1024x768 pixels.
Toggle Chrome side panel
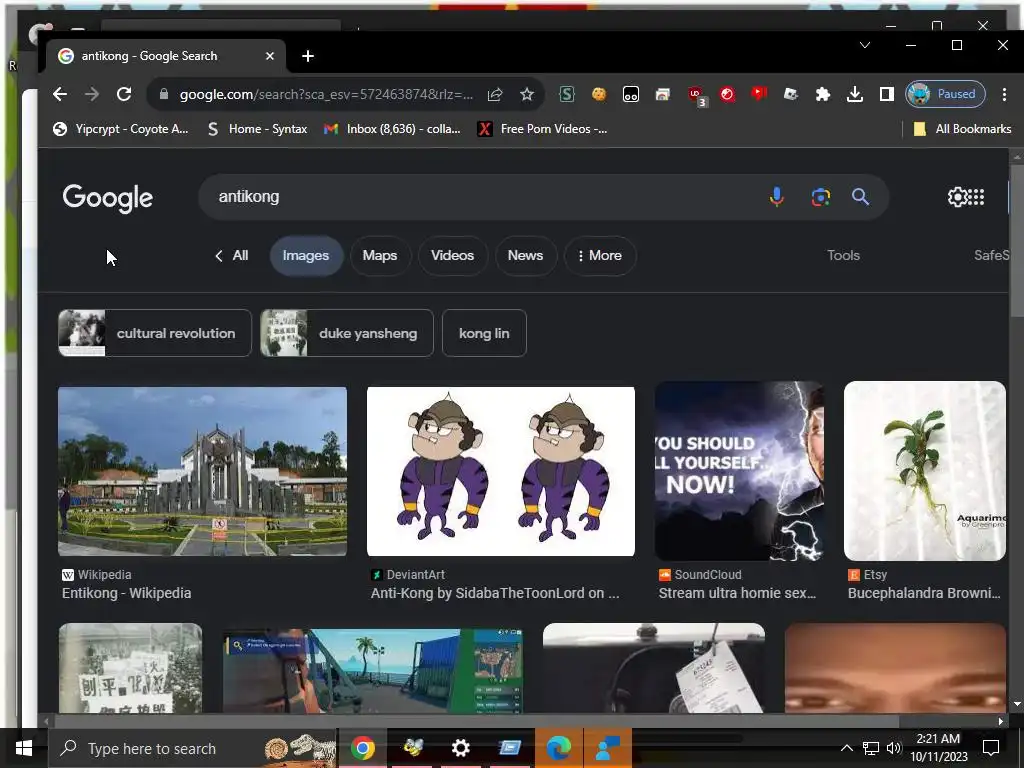pyautogui.click(x=886, y=94)
